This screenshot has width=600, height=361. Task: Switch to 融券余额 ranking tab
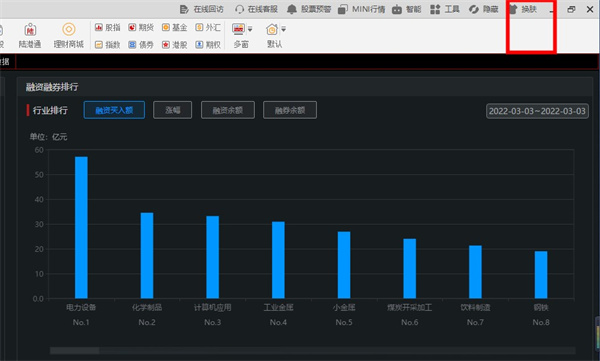[x=290, y=110]
